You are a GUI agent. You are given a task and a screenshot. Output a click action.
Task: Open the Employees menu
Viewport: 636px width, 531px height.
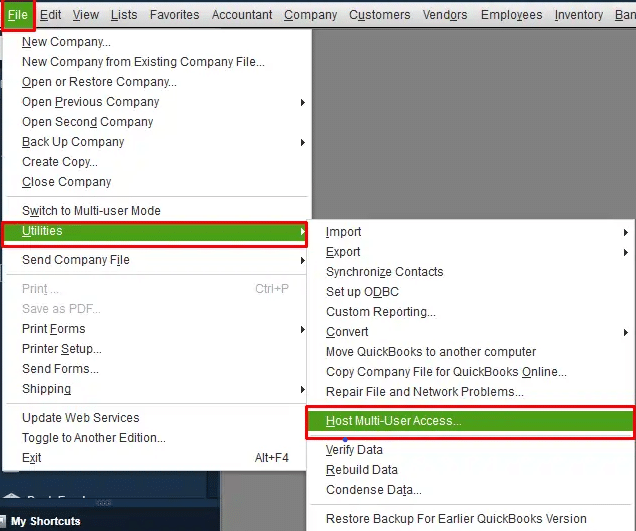[511, 15]
